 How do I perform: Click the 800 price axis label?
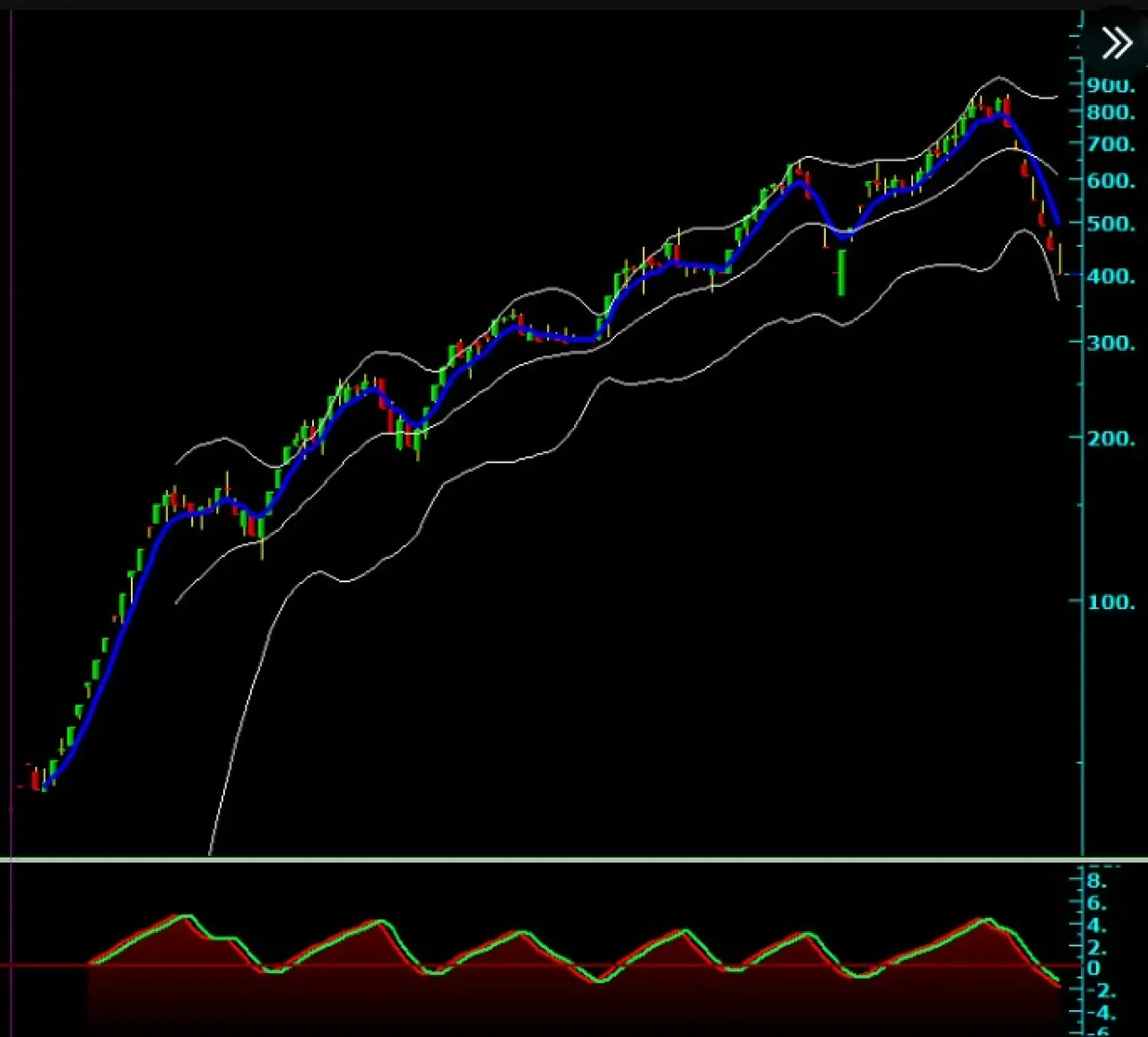pyautogui.click(x=1110, y=113)
